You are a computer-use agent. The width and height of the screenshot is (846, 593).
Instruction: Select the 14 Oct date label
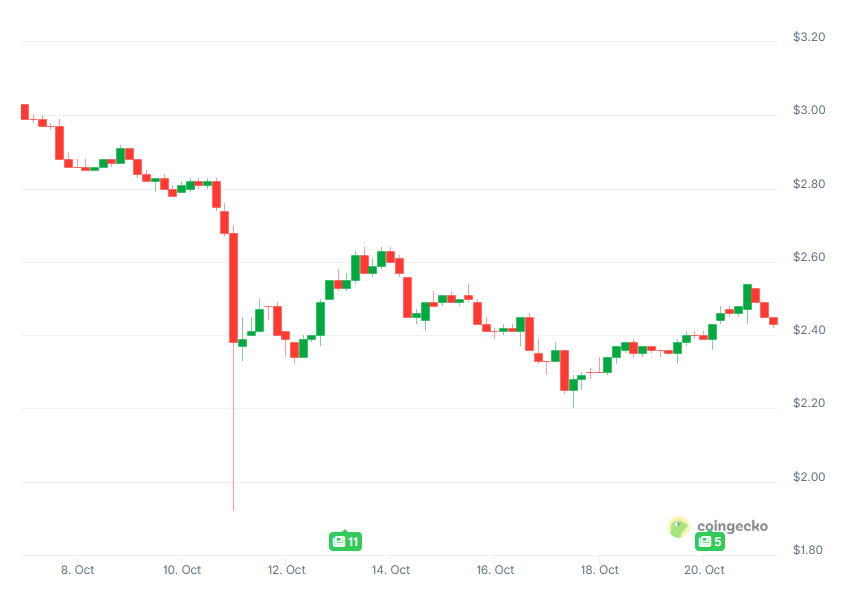pos(390,570)
